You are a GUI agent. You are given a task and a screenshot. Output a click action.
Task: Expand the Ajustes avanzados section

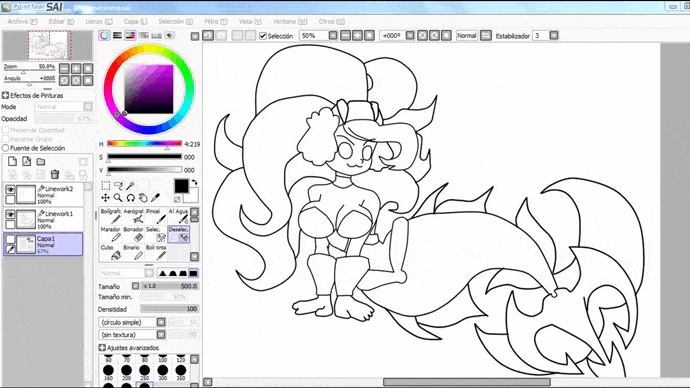click(102, 348)
